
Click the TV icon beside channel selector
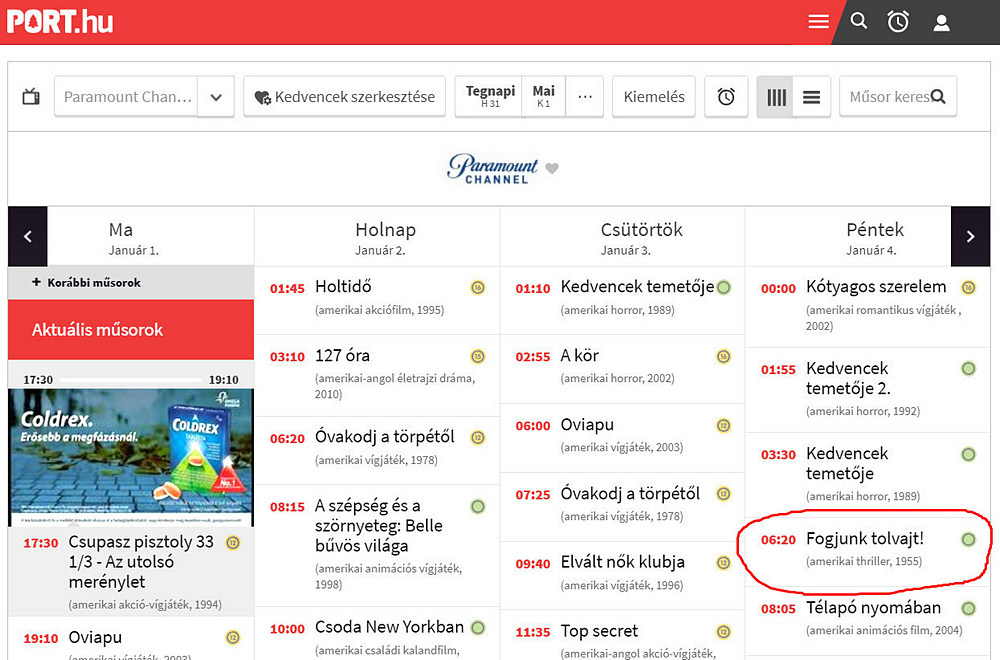coord(31,97)
